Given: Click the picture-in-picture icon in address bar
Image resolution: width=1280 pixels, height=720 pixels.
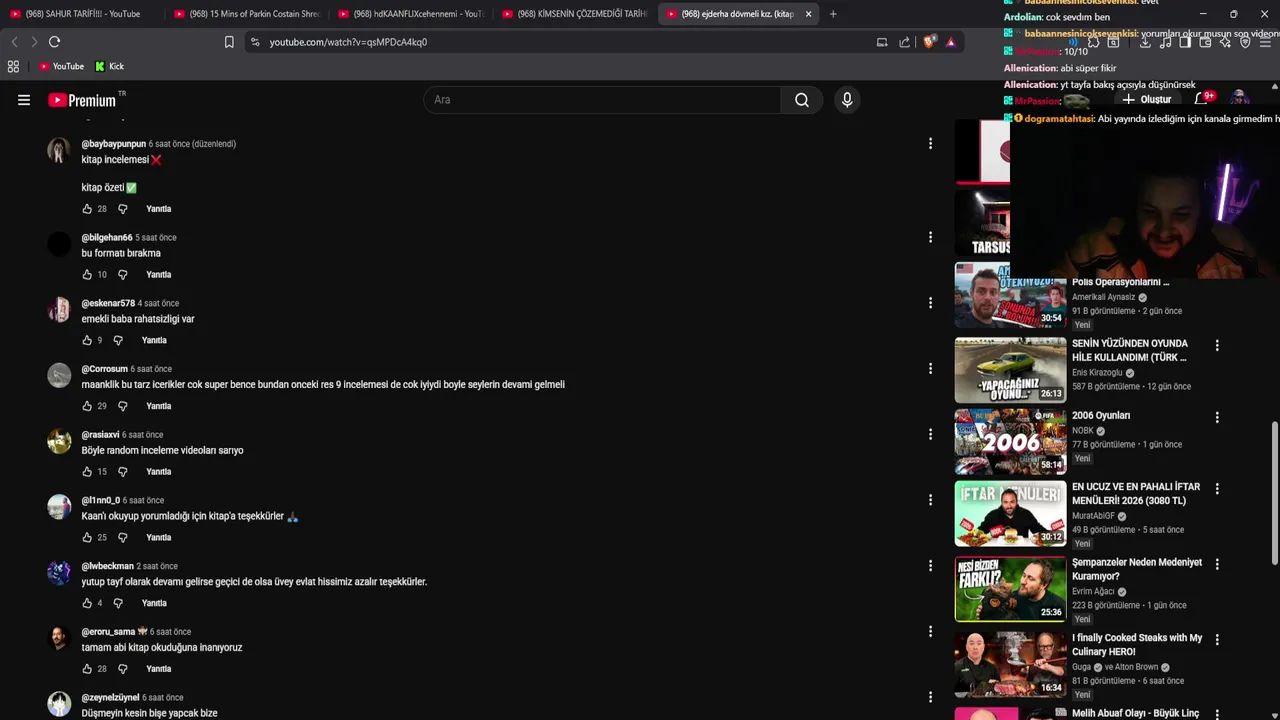Looking at the screenshot, I should 882,42.
